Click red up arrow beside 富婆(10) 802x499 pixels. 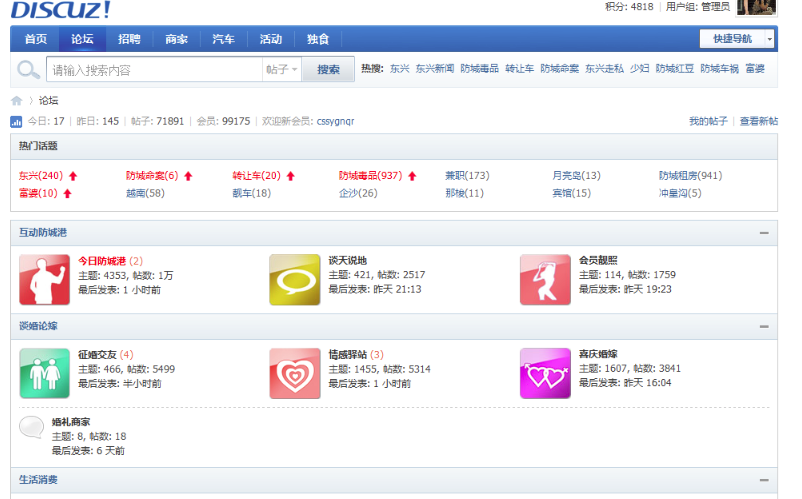68,193
